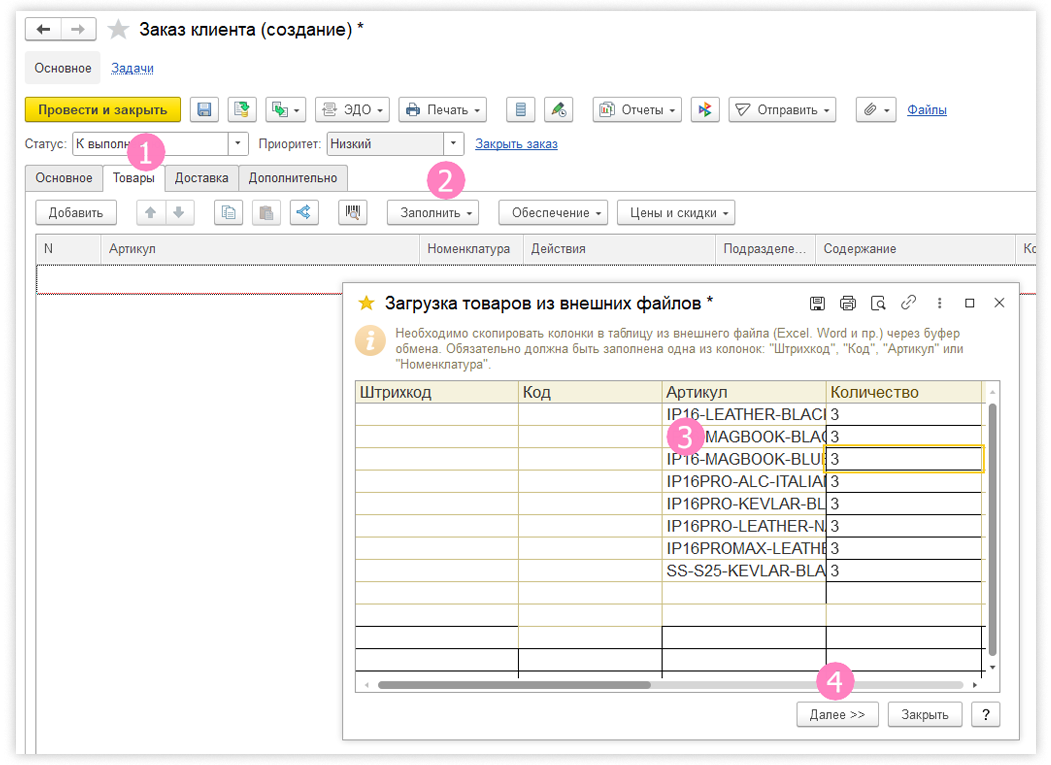The width and height of the screenshot is (1051, 765).
Task: Select the IP16PRO-KEVLAR article cell
Action: (744, 503)
